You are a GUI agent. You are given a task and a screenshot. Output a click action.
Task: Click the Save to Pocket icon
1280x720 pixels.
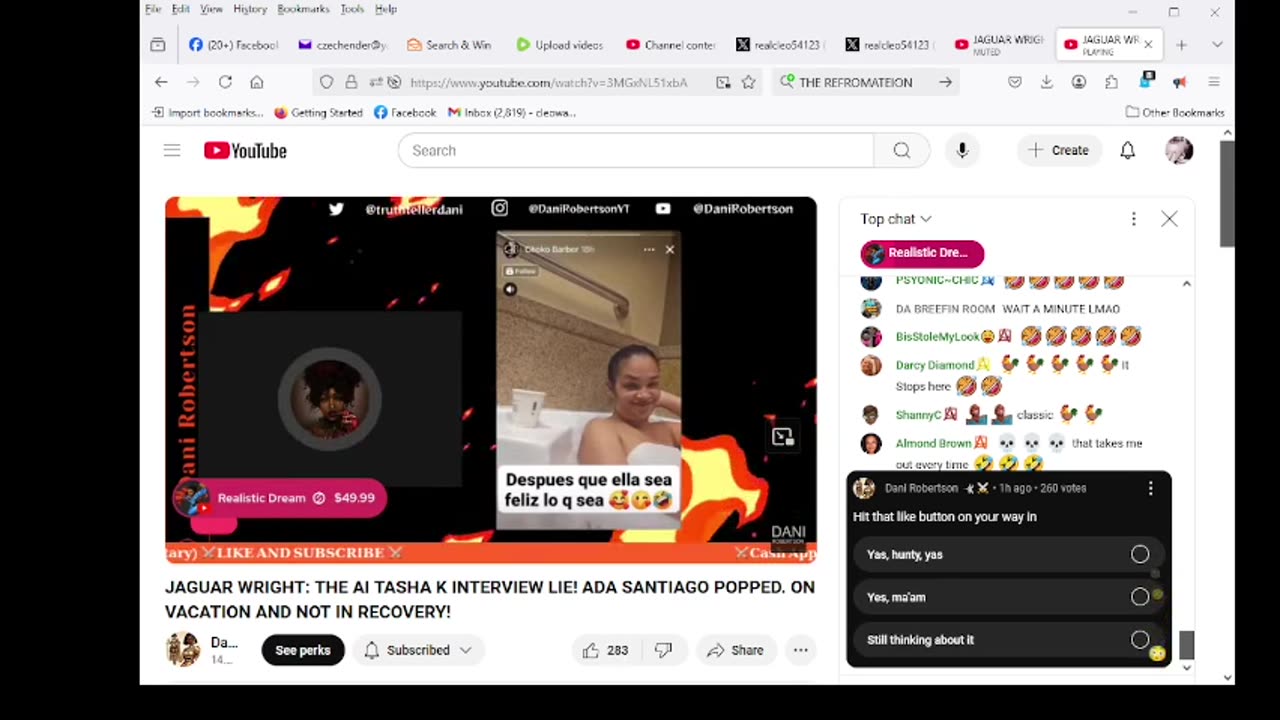tap(1014, 82)
